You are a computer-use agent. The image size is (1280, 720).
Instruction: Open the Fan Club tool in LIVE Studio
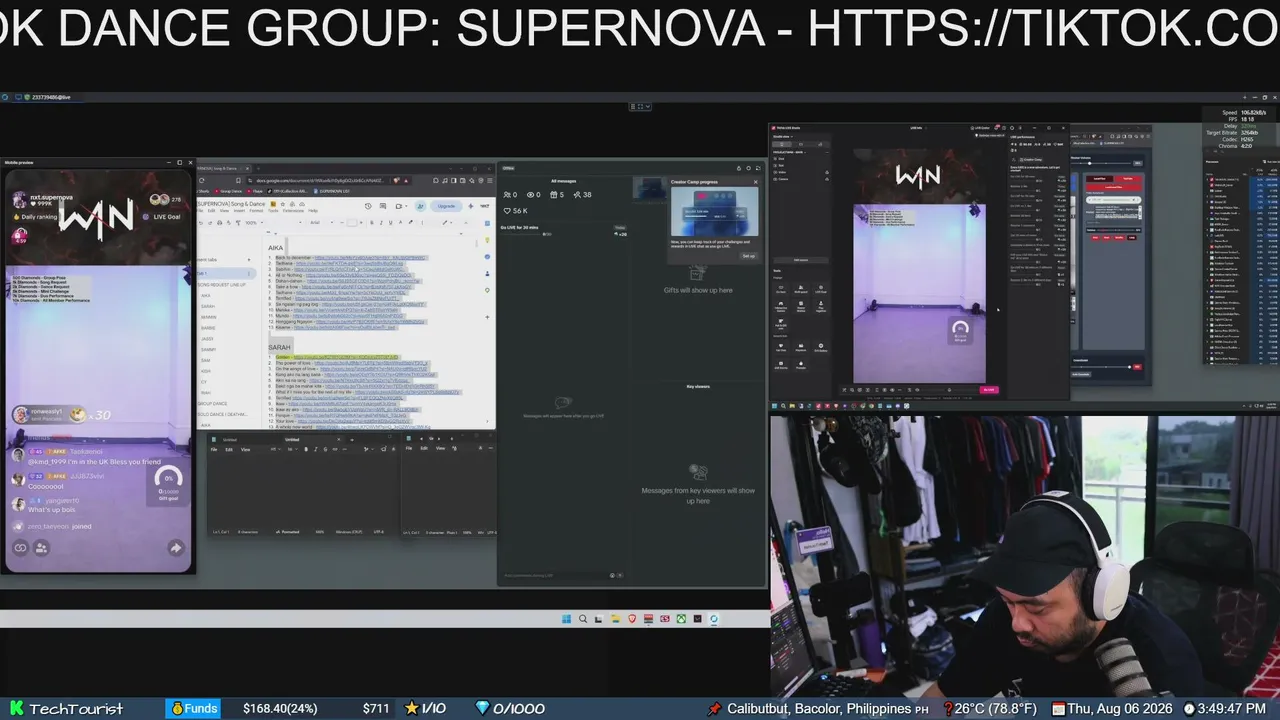(x=781, y=347)
